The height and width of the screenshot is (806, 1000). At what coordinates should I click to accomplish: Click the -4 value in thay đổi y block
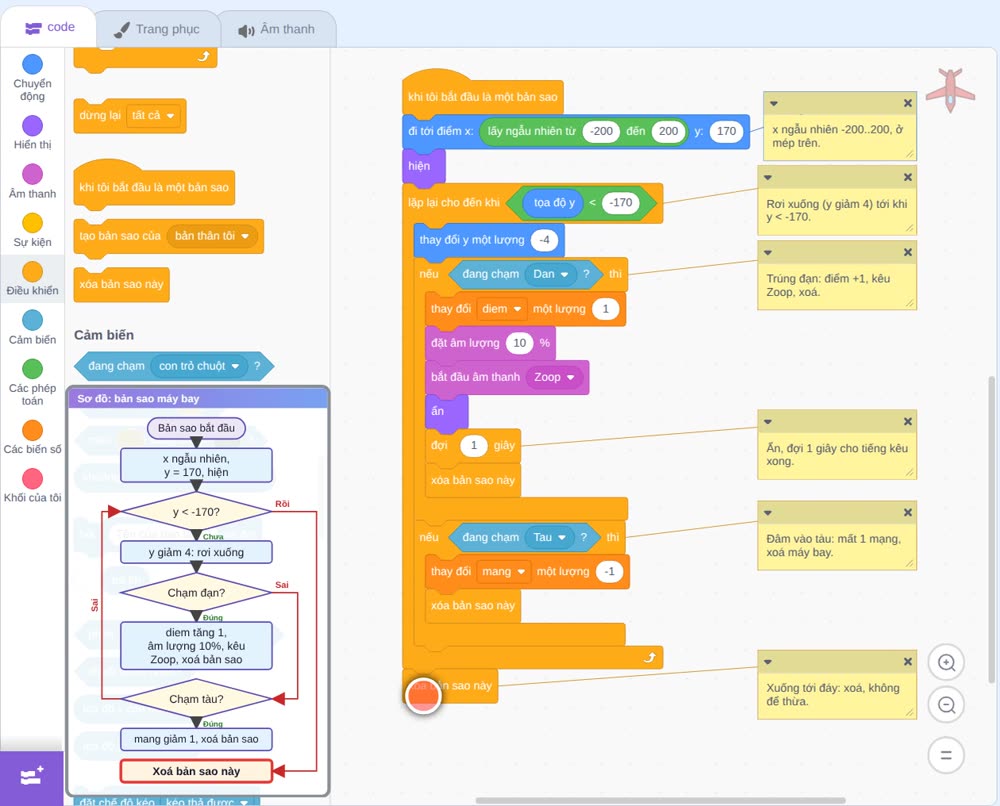544,240
